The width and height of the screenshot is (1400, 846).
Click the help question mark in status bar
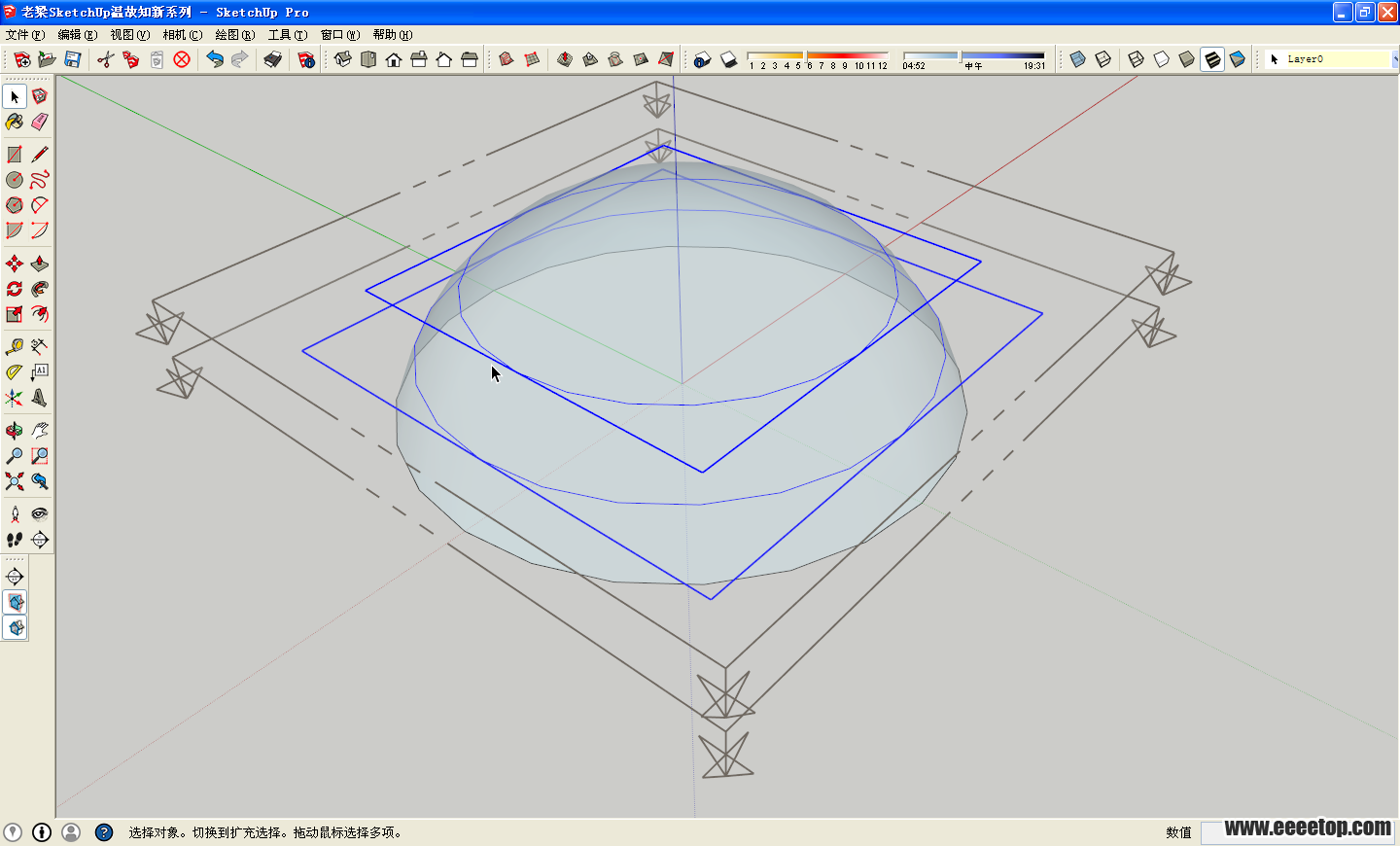[104, 832]
